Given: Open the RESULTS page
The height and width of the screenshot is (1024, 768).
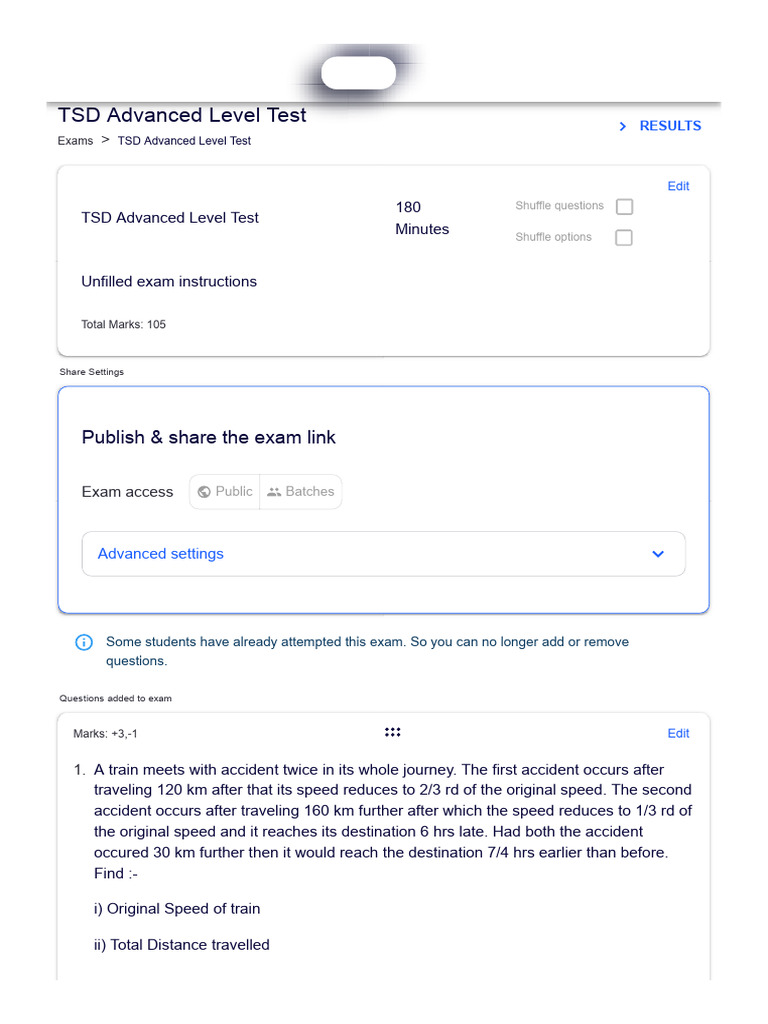Looking at the screenshot, I should pyautogui.click(x=670, y=126).
